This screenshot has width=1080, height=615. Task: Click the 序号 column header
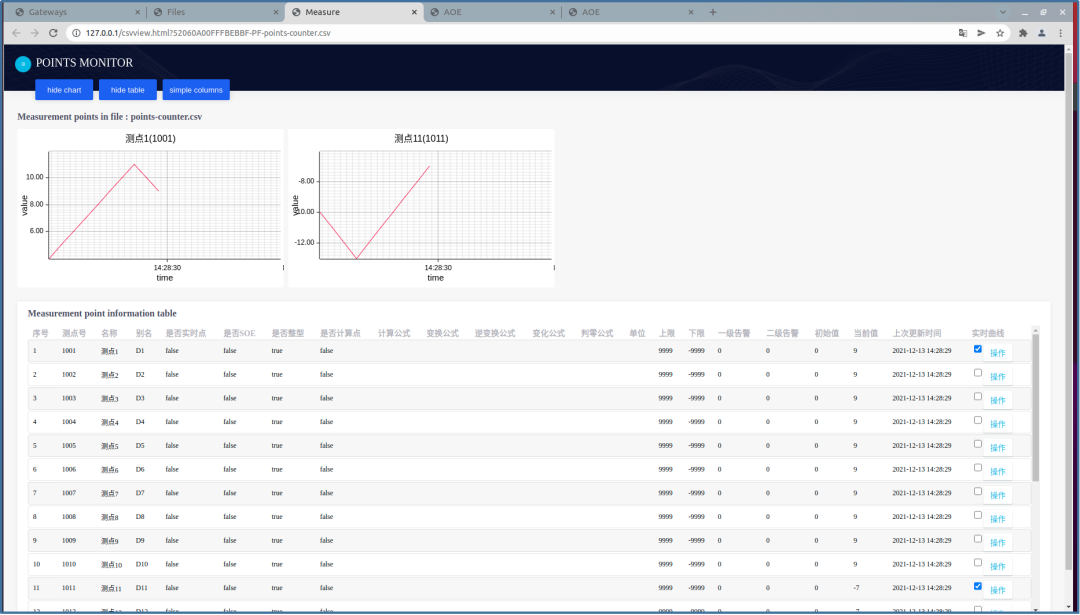(41, 333)
